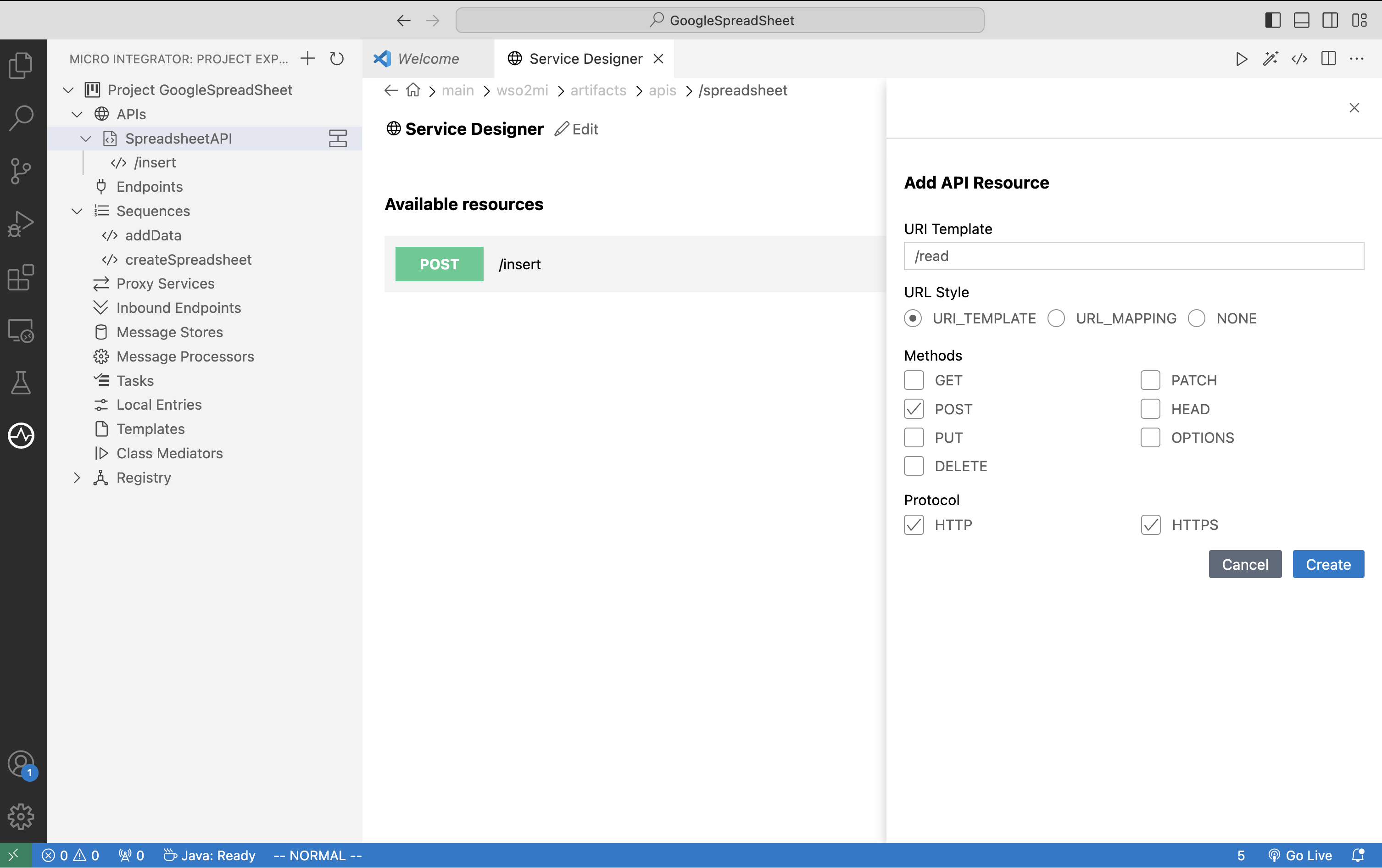1382x868 pixels.
Task: Open the addData sequence
Action: [x=205, y=235]
